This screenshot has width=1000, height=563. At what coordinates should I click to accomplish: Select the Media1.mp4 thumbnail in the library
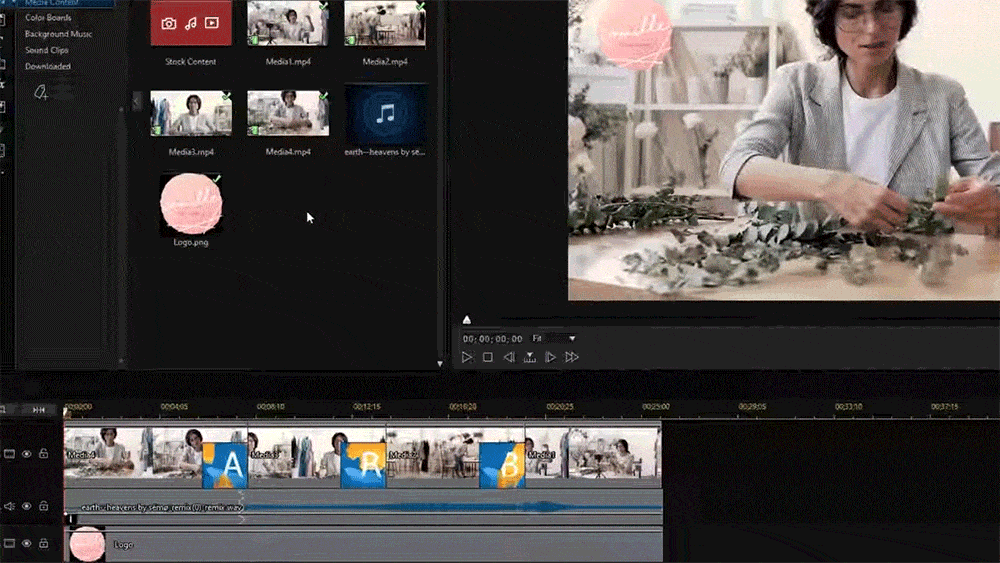tap(288, 24)
